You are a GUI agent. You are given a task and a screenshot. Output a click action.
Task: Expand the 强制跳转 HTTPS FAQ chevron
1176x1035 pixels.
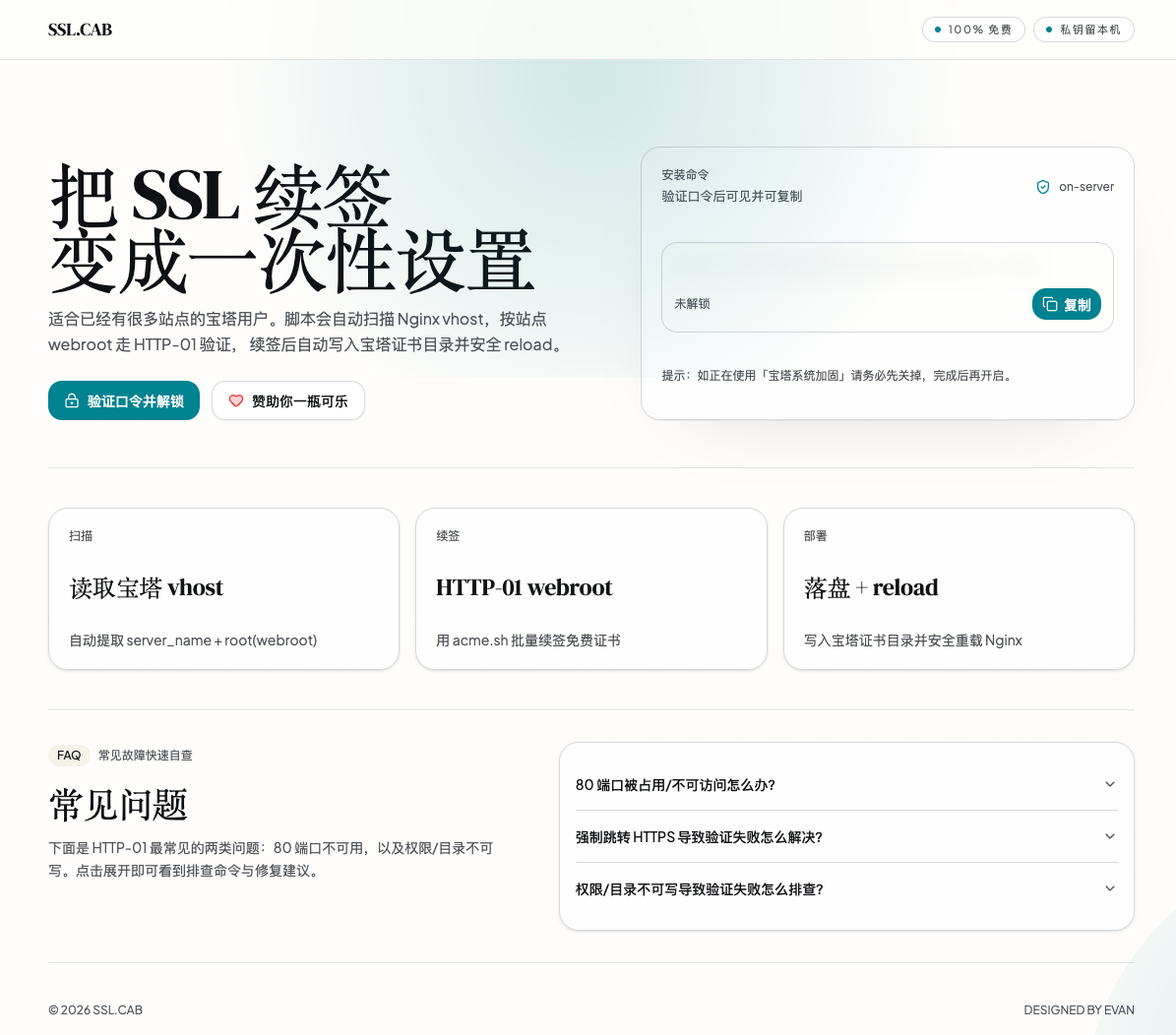tap(1110, 836)
